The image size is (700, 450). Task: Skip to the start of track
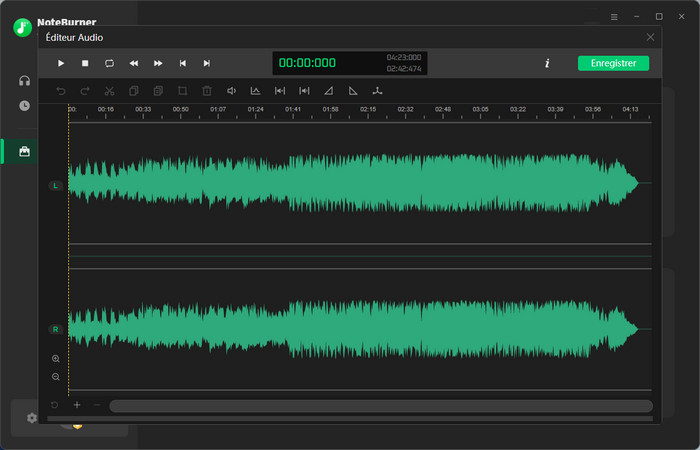182,63
